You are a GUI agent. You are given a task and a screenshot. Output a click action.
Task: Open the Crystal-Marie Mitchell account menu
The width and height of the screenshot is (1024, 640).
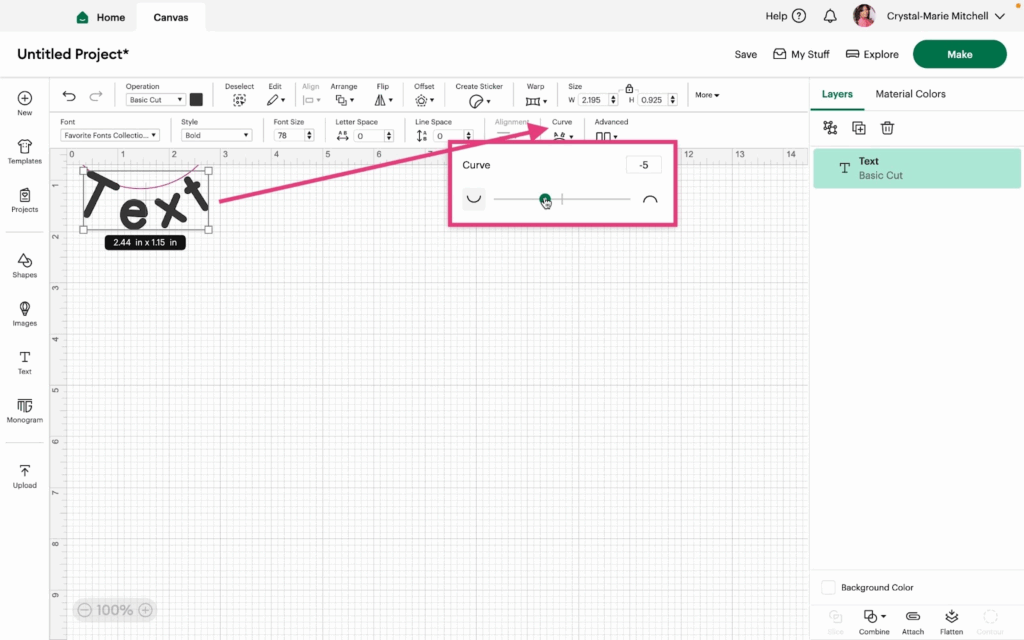(945, 16)
